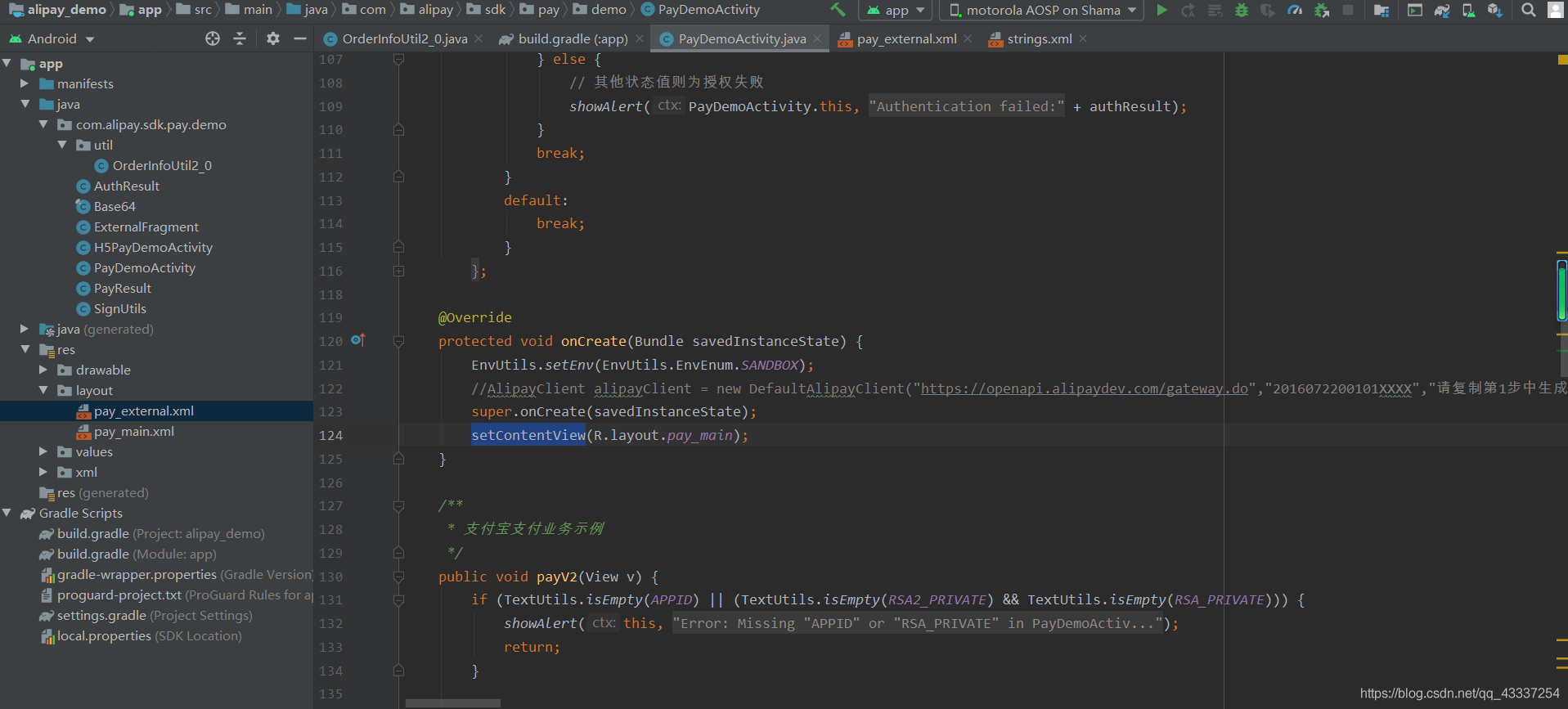
Task: Select gradle-wrapper.properties in Gradle Scripts
Action: pos(177,574)
